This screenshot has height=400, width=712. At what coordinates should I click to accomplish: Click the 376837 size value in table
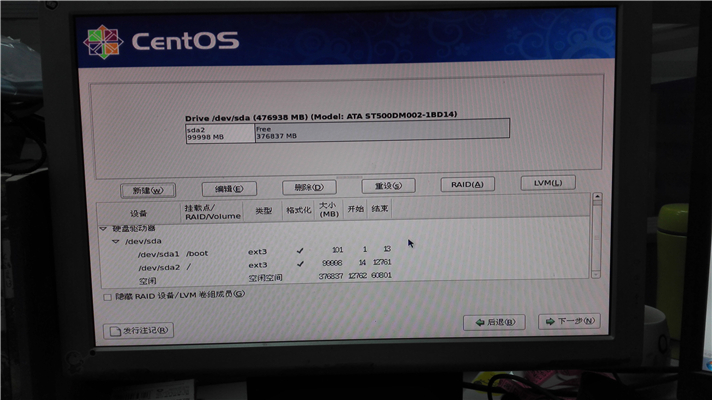click(x=331, y=276)
